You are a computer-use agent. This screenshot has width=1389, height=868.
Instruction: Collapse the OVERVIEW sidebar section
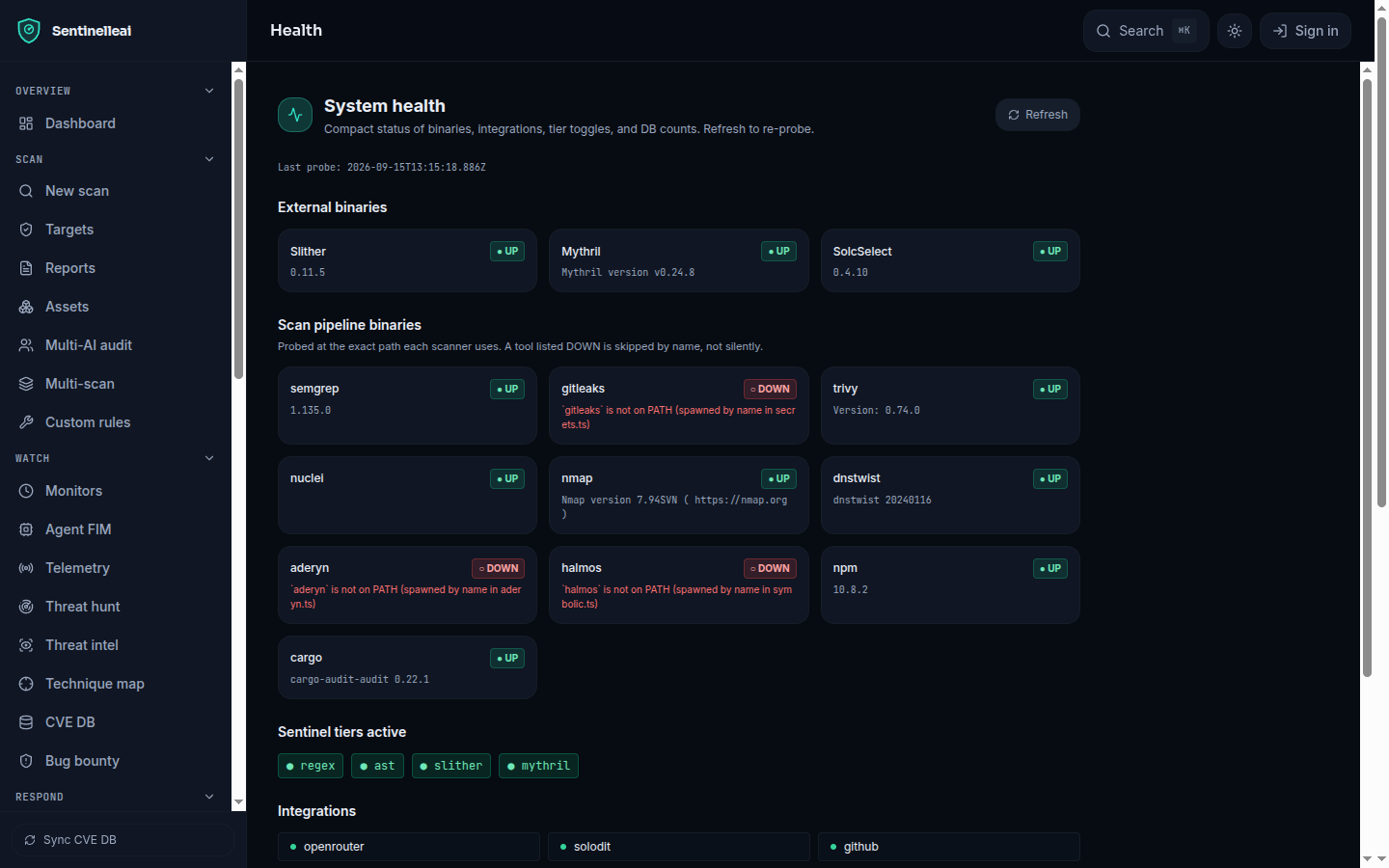click(209, 91)
